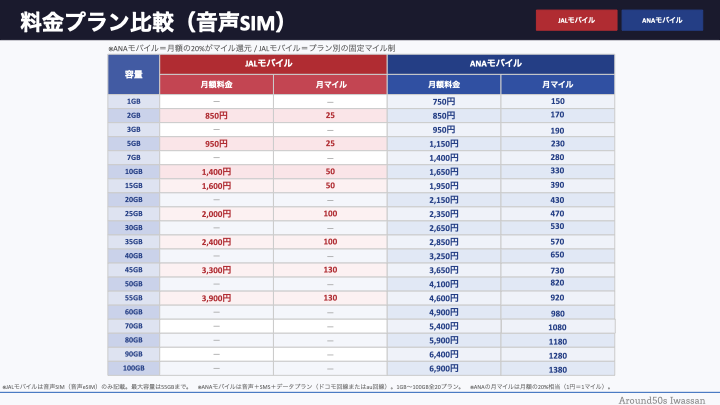Select the JALモバイル table header
Viewport: 720px width, 405px height.
click(x=272, y=63)
